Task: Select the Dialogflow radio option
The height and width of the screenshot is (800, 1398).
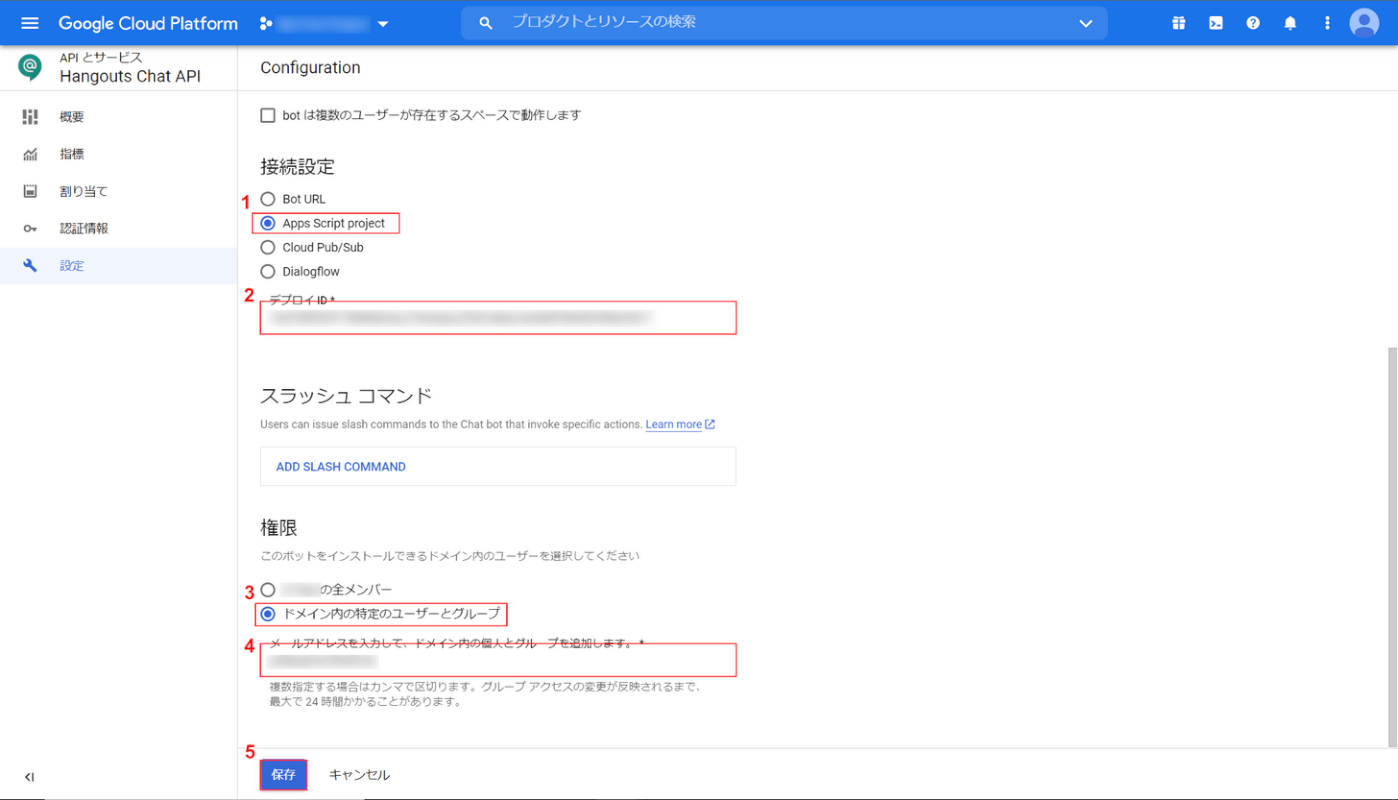Action: click(x=267, y=271)
